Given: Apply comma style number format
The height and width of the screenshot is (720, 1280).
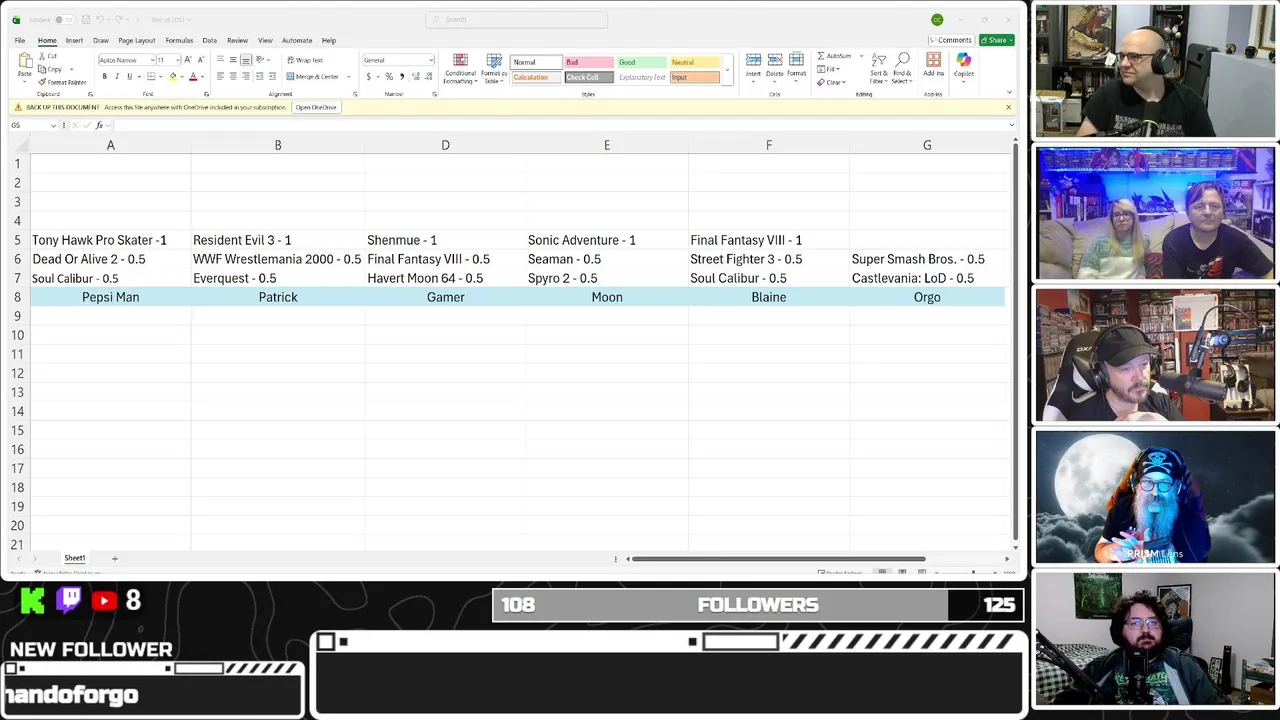Looking at the screenshot, I should (401, 76).
